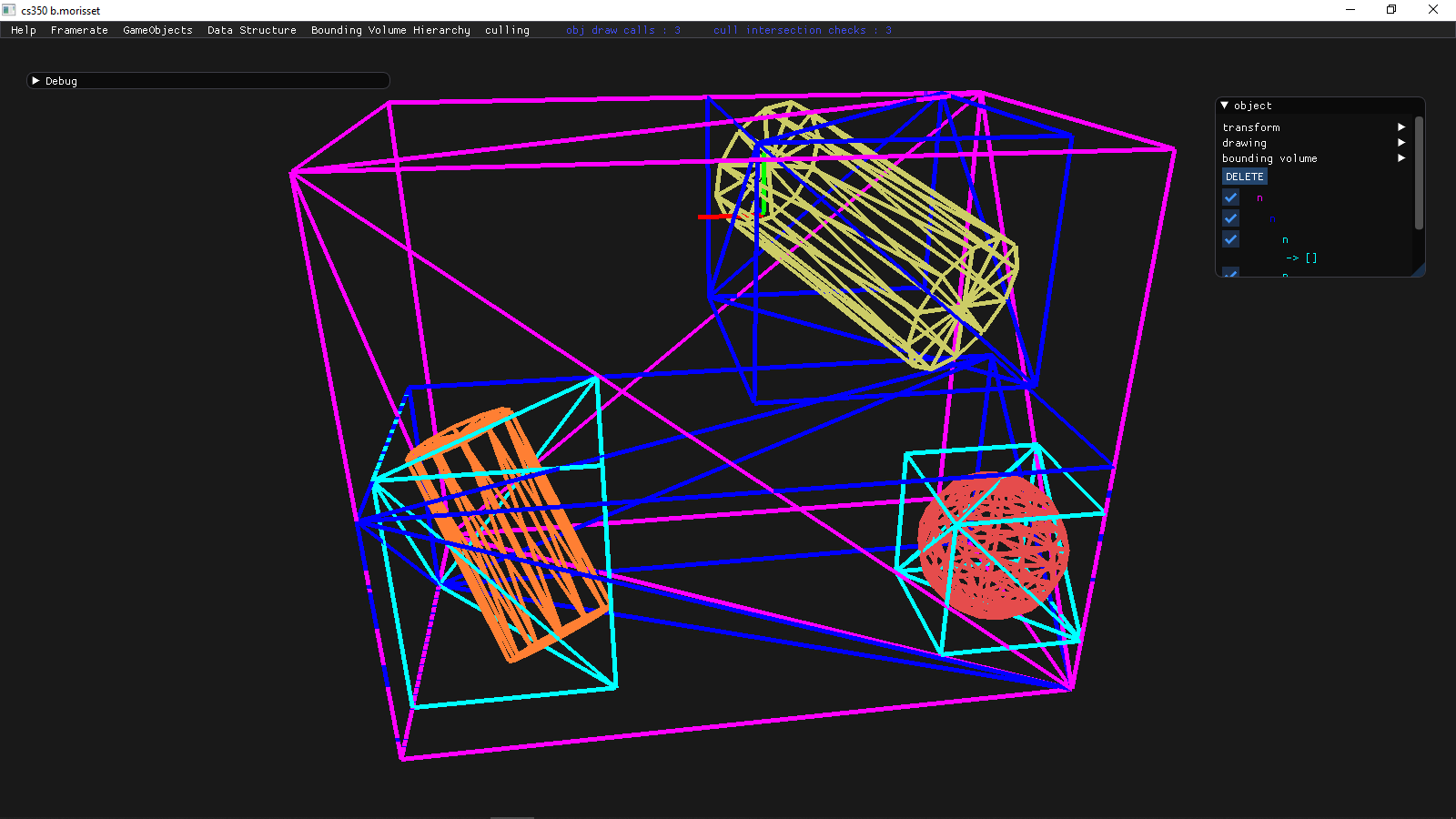Uncheck the blue n node checkbox

pos(1230,218)
